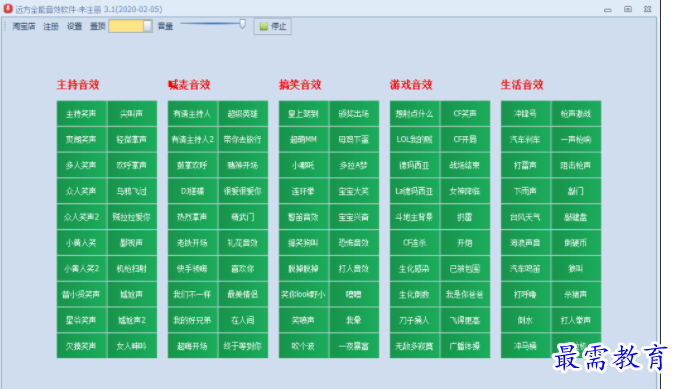Play the 恐怖音效 sound
Viewport: 676px width, 389px height.
354,243
